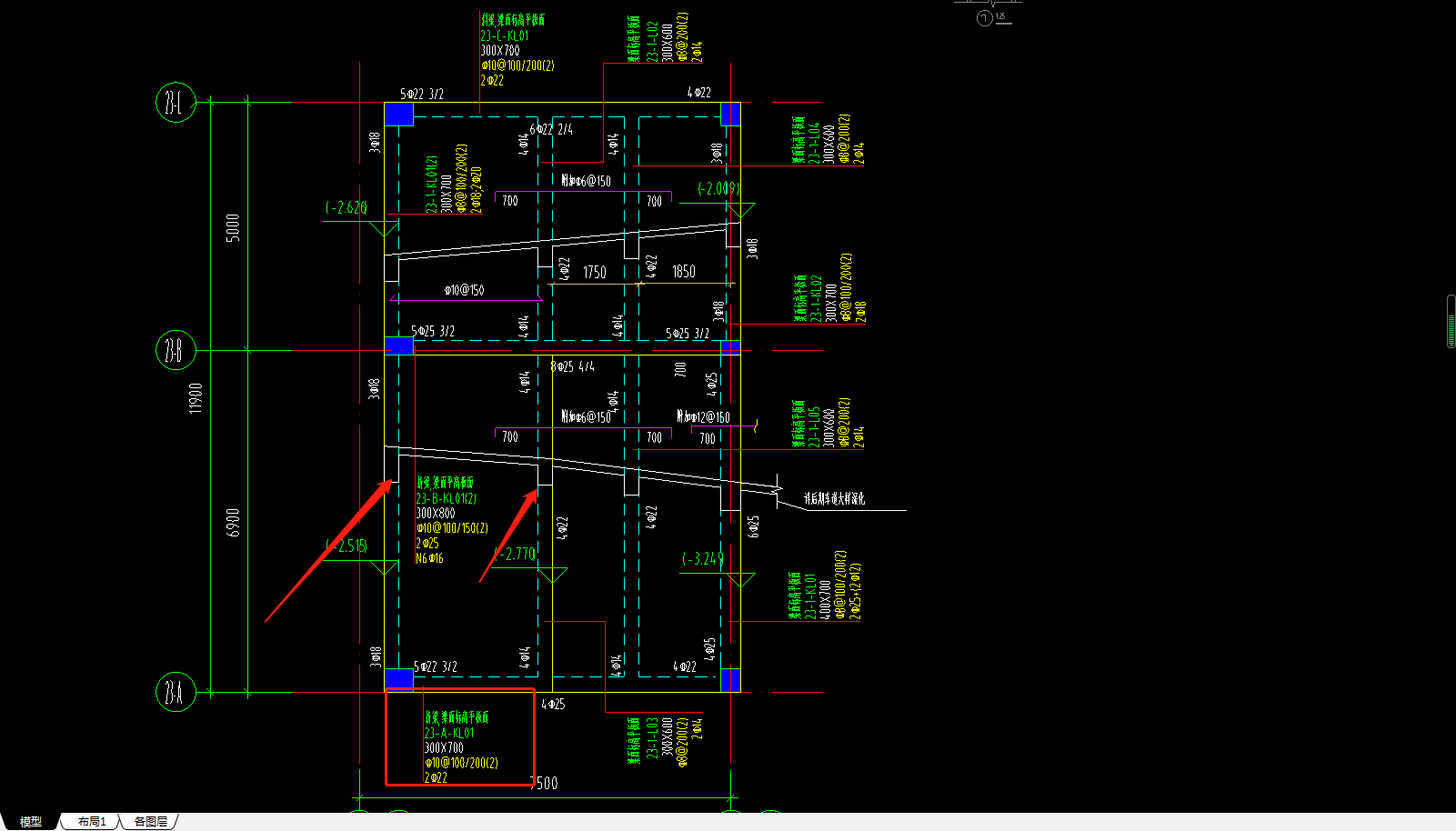Select beam label 23-A-KL01
This screenshot has height=831, width=1456.
(449, 733)
